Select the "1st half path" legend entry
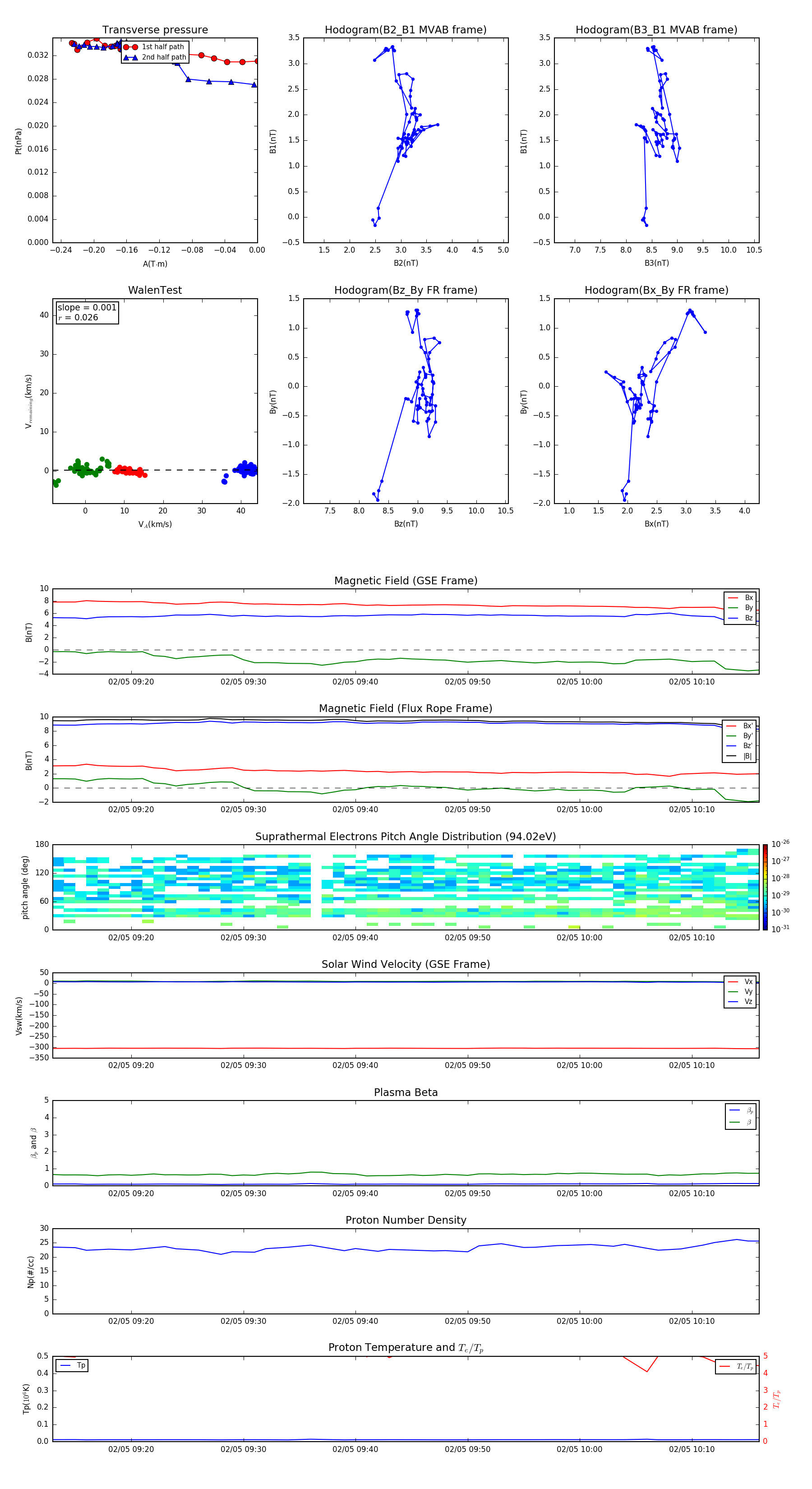Viewport: 812px width, 1489px height. tap(154, 47)
